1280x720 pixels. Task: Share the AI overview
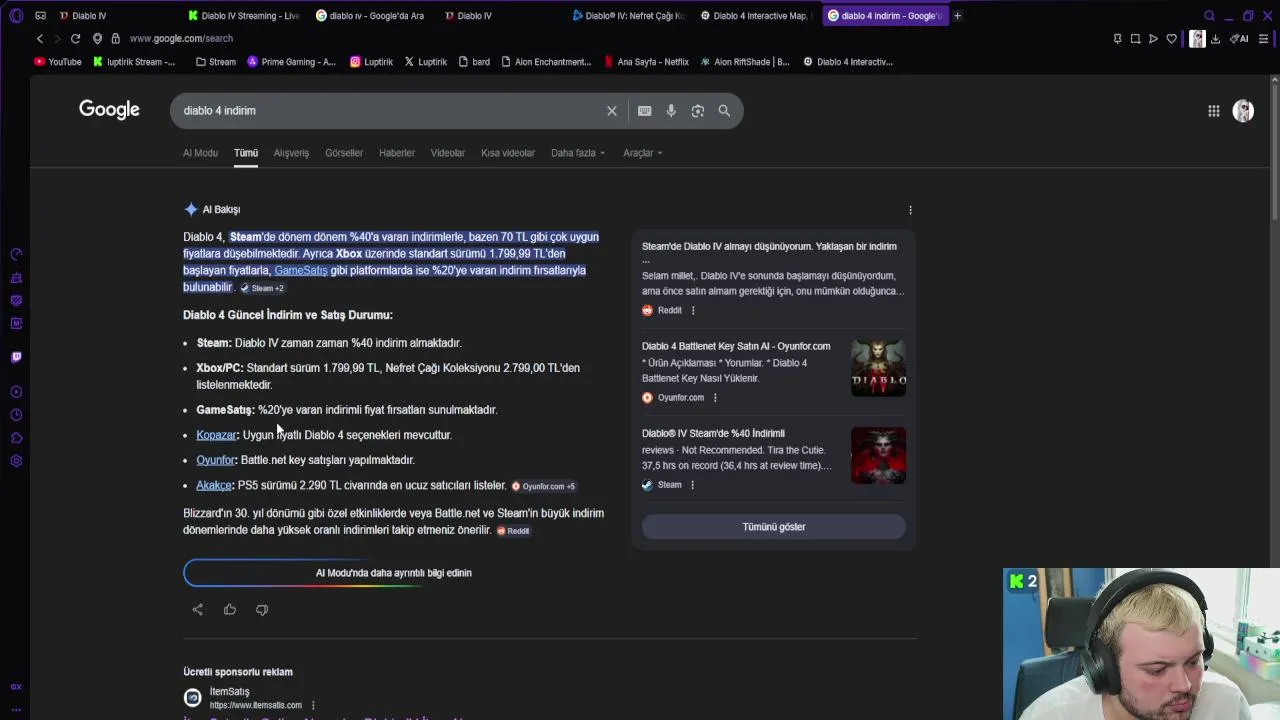click(197, 609)
